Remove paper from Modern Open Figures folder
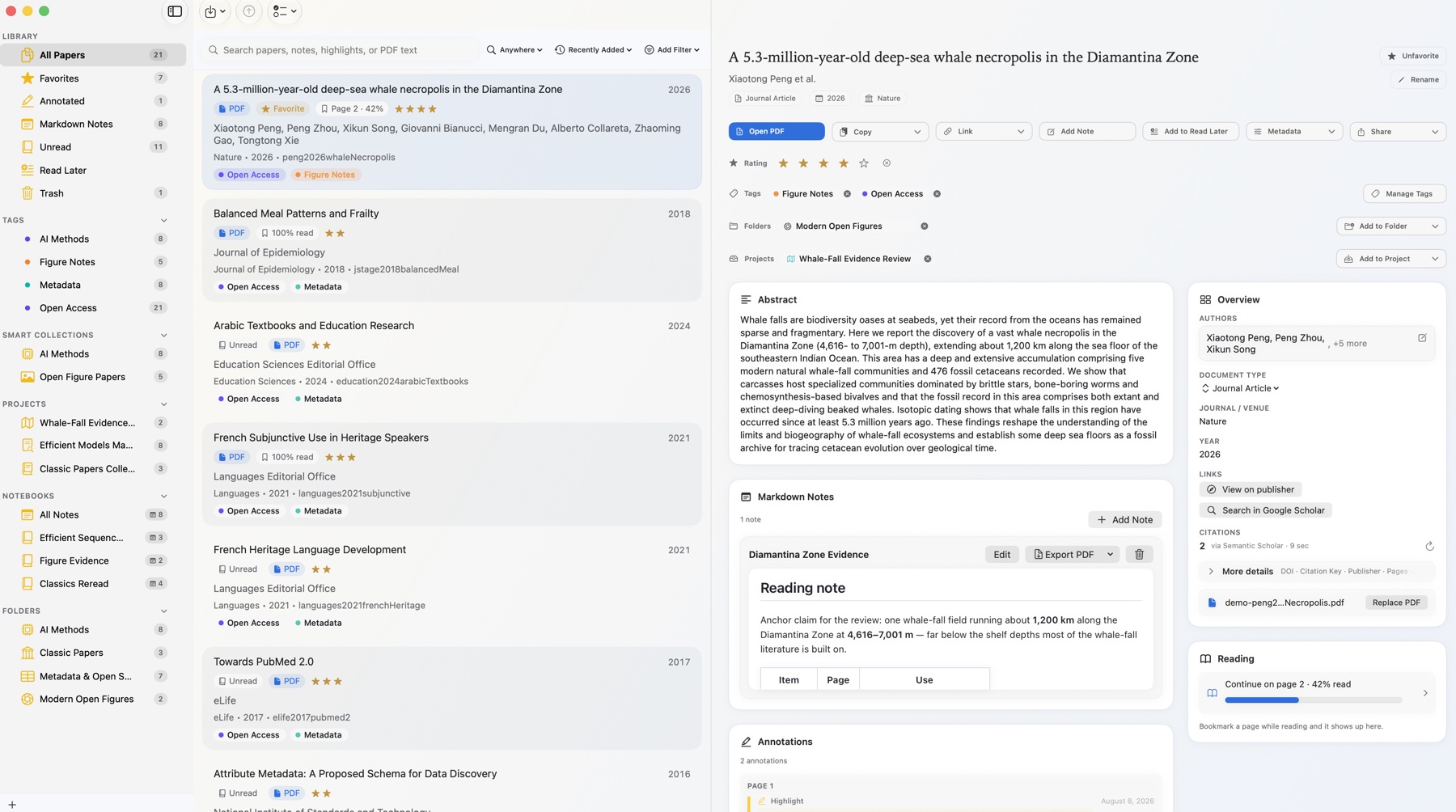The image size is (1456, 812). point(924,226)
